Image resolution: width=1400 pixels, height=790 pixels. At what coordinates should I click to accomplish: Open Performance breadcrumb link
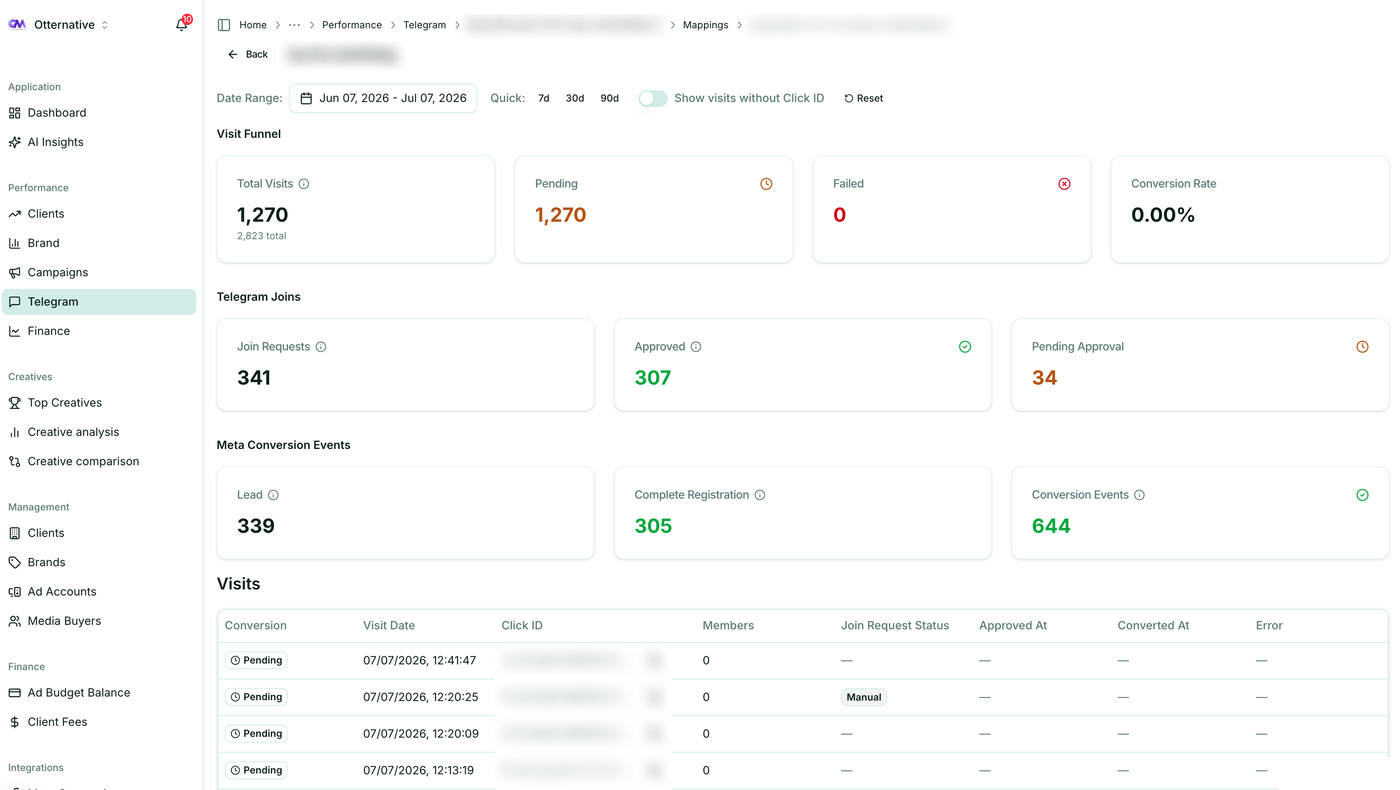click(352, 25)
